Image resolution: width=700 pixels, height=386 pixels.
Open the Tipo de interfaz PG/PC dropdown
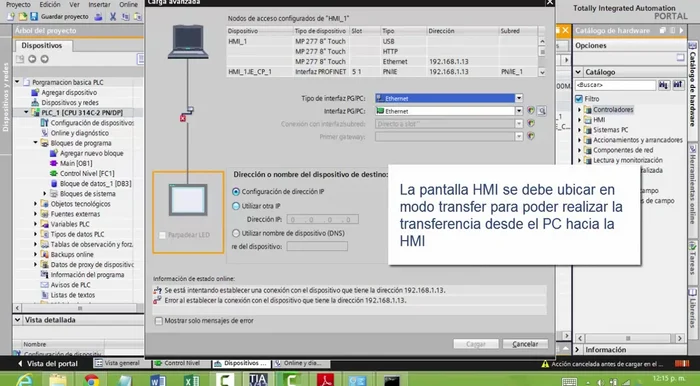pos(519,98)
